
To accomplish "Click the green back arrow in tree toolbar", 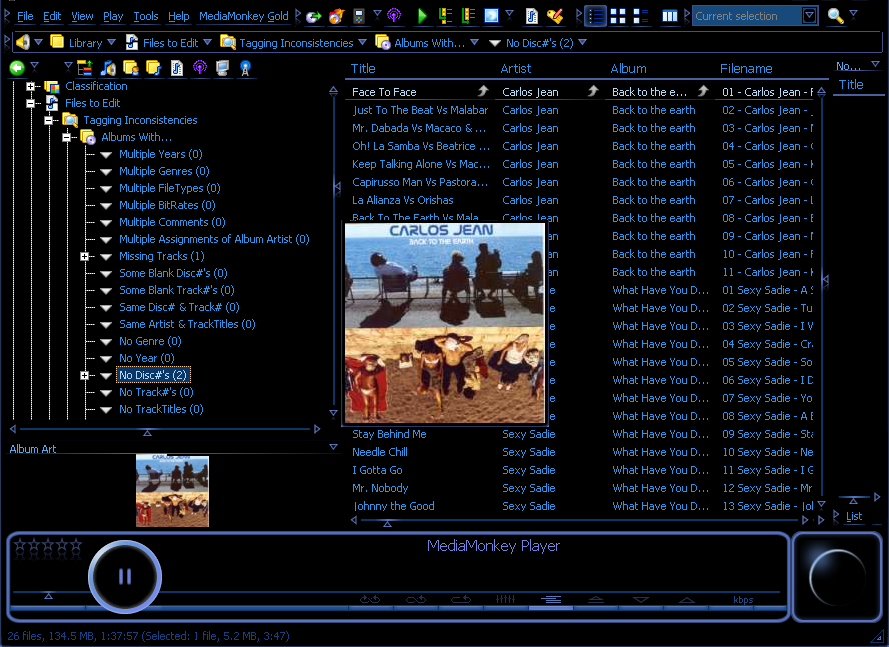I will point(17,68).
